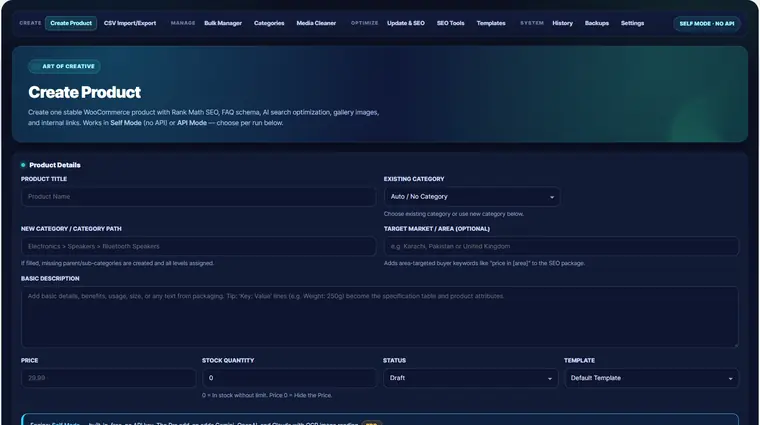Click the Create Product page heading
Viewport: 760px width, 425px height.
coord(84,92)
